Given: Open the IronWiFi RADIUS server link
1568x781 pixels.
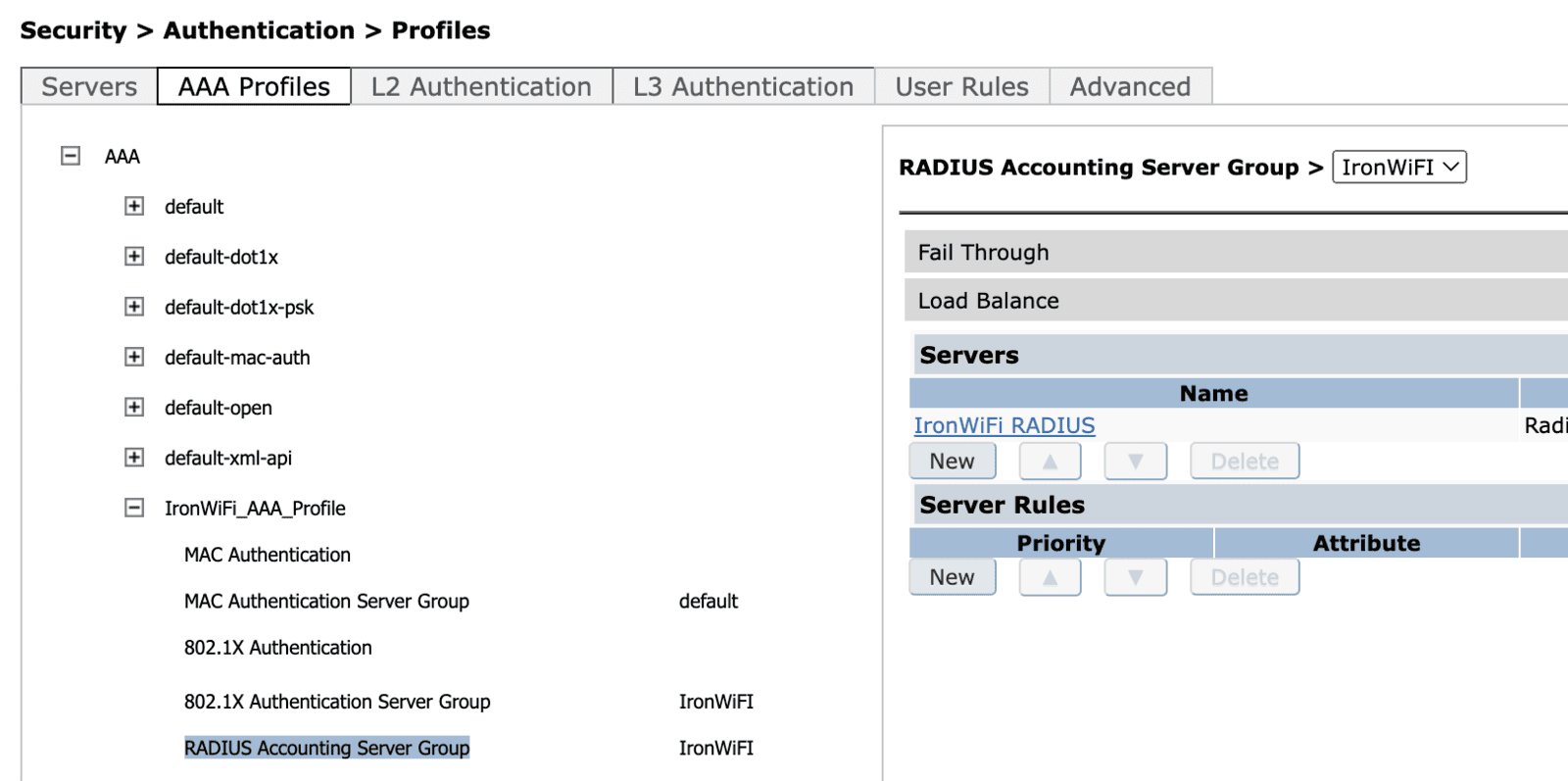Looking at the screenshot, I should (1004, 425).
